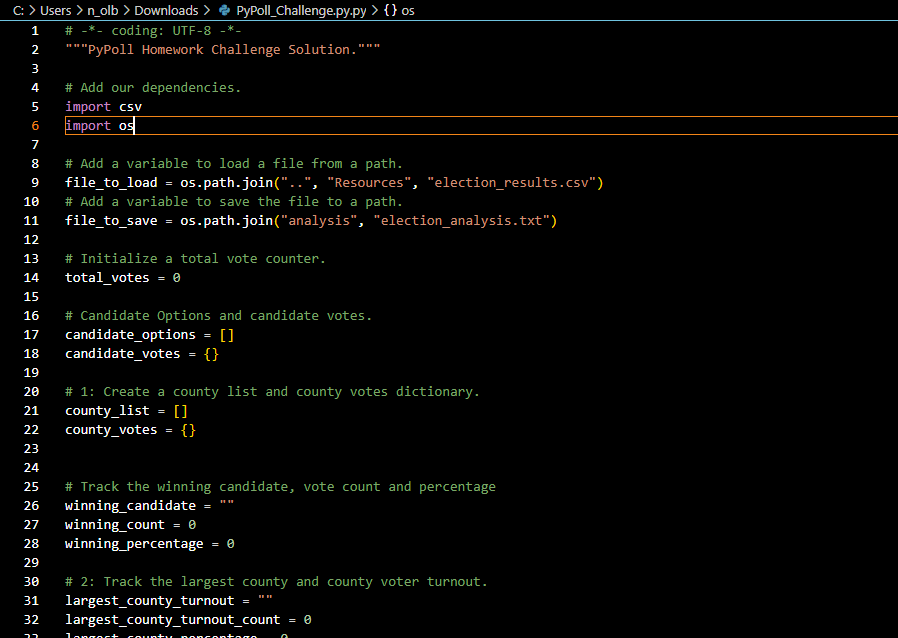Viewport: 898px width, 638px height.
Task: Click line number 9 in the gutter
Action: 35,182
